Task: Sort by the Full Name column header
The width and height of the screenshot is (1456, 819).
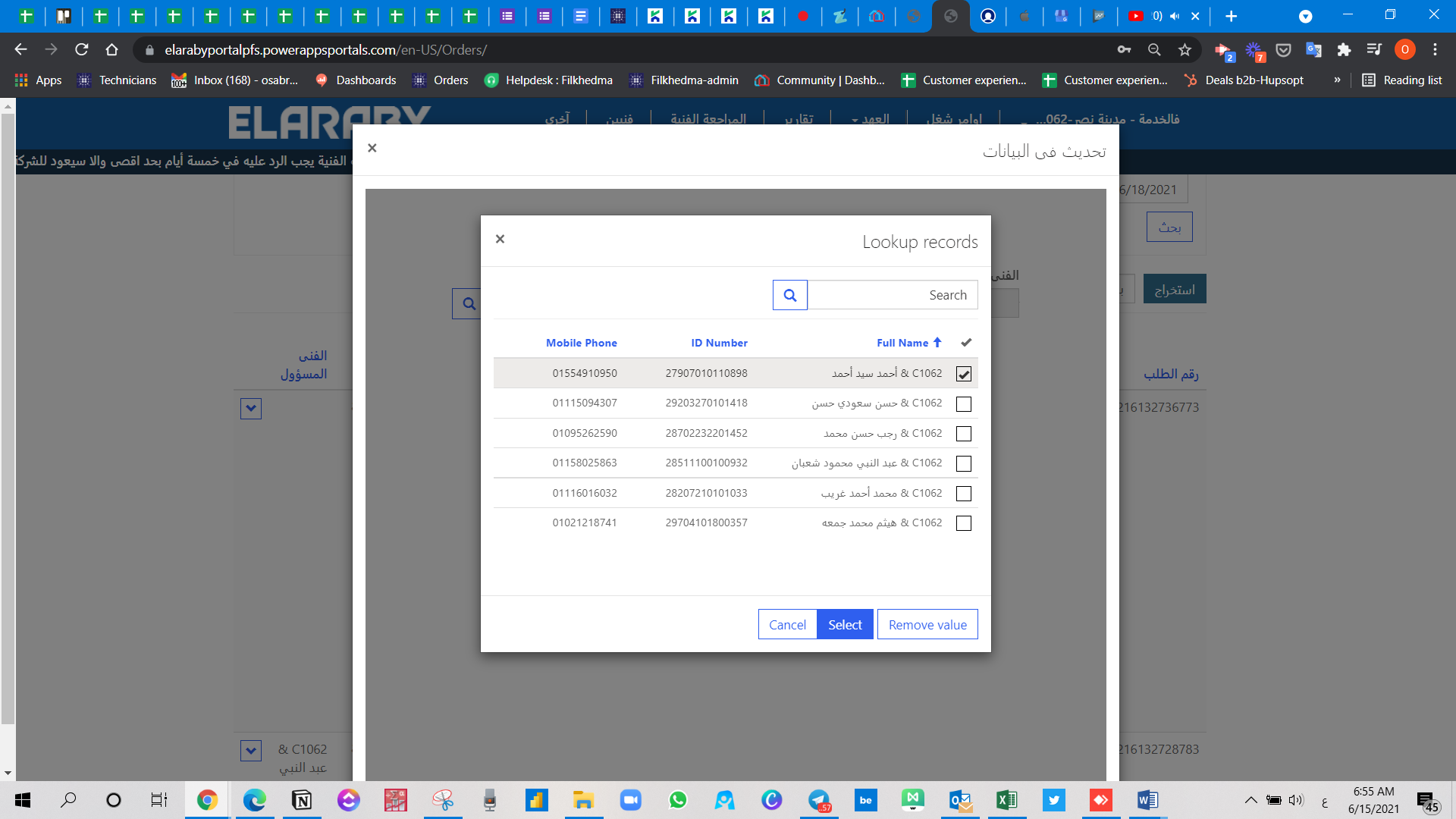Action: pos(902,343)
